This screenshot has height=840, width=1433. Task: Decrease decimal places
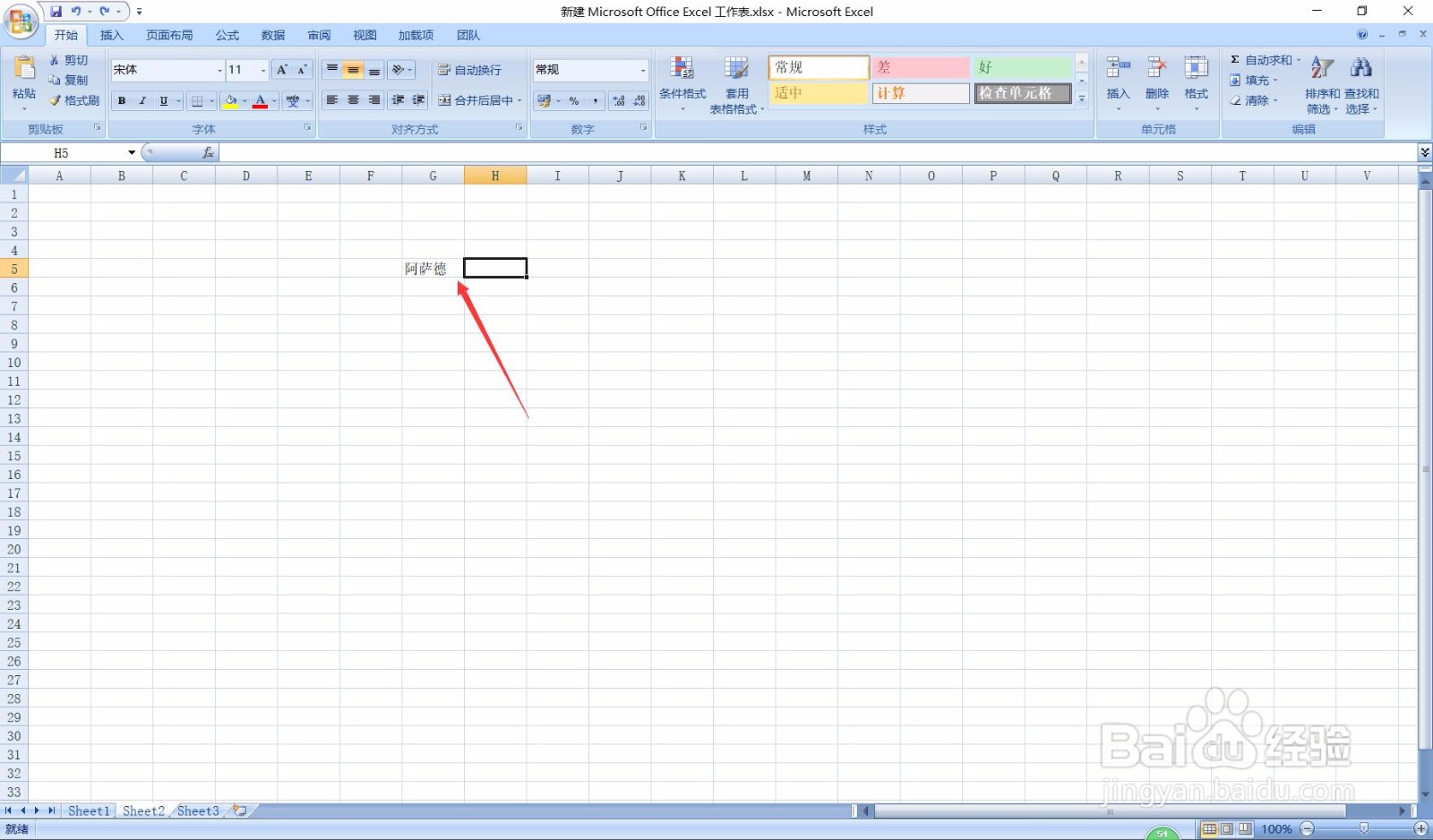coord(639,101)
